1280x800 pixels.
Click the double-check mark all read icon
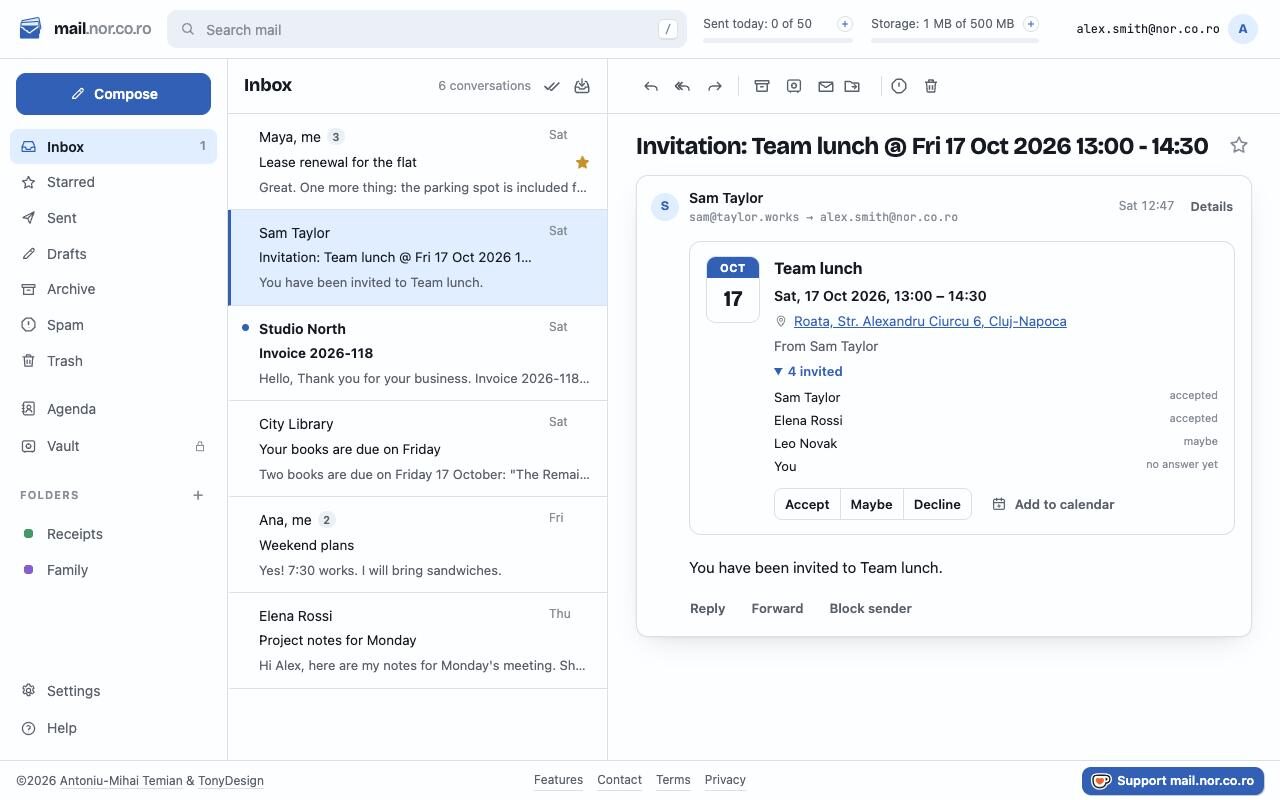552,86
